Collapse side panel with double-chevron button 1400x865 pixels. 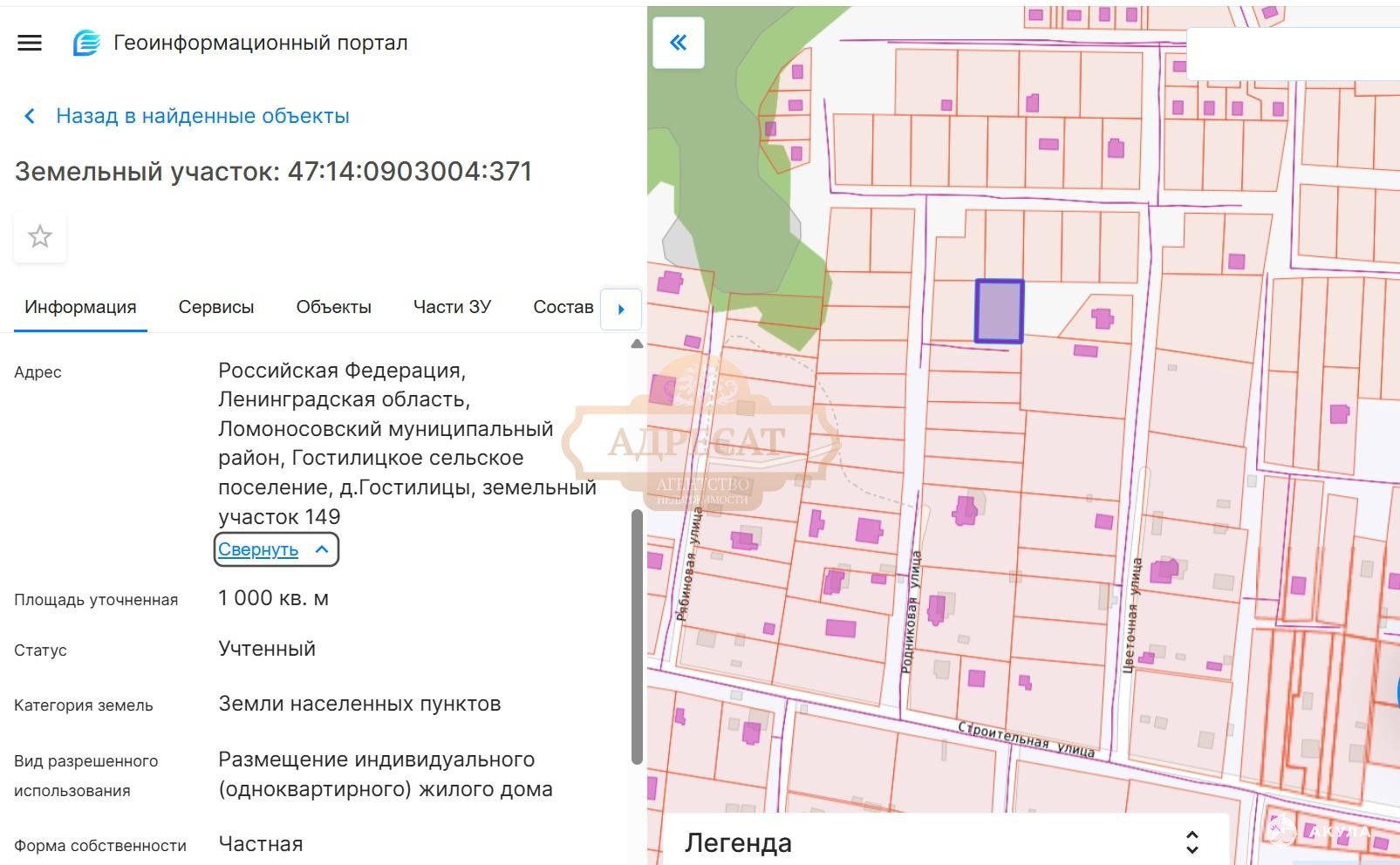678,42
